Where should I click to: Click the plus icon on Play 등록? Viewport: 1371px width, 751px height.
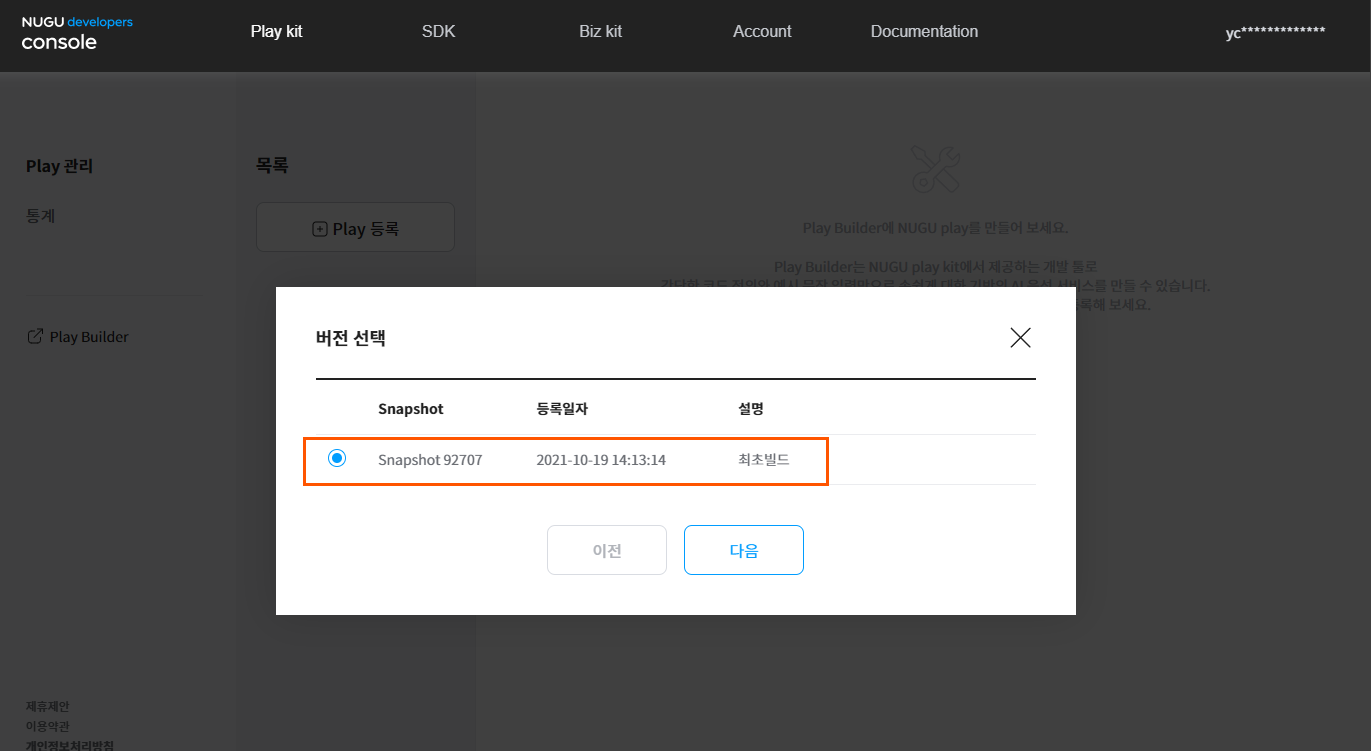pos(320,229)
